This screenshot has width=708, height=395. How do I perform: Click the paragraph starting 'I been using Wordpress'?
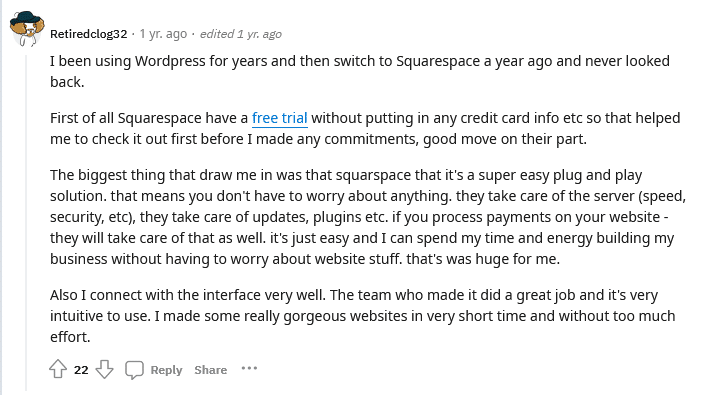point(360,71)
